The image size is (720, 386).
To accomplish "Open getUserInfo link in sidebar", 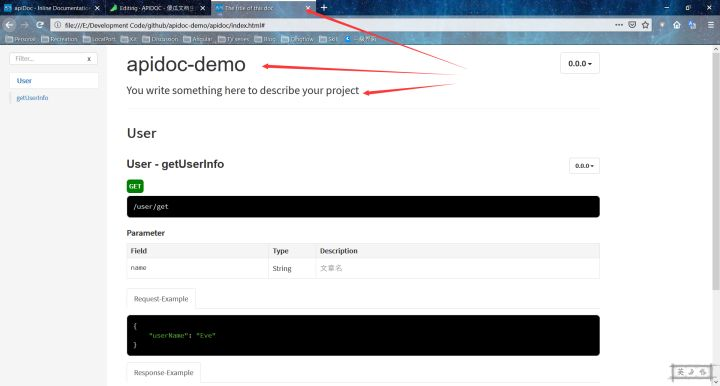I will (32, 98).
